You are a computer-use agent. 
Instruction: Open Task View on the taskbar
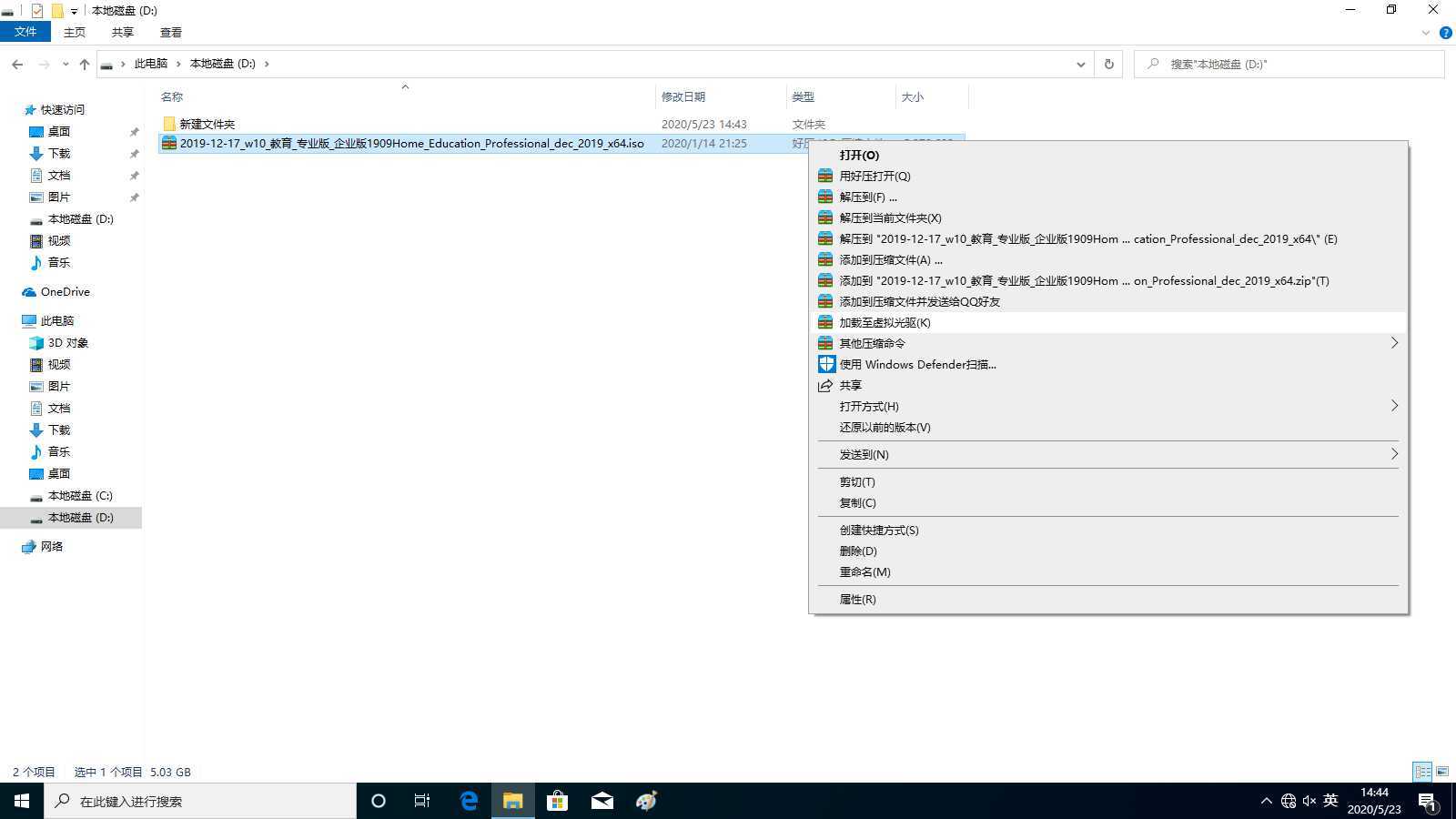point(422,801)
